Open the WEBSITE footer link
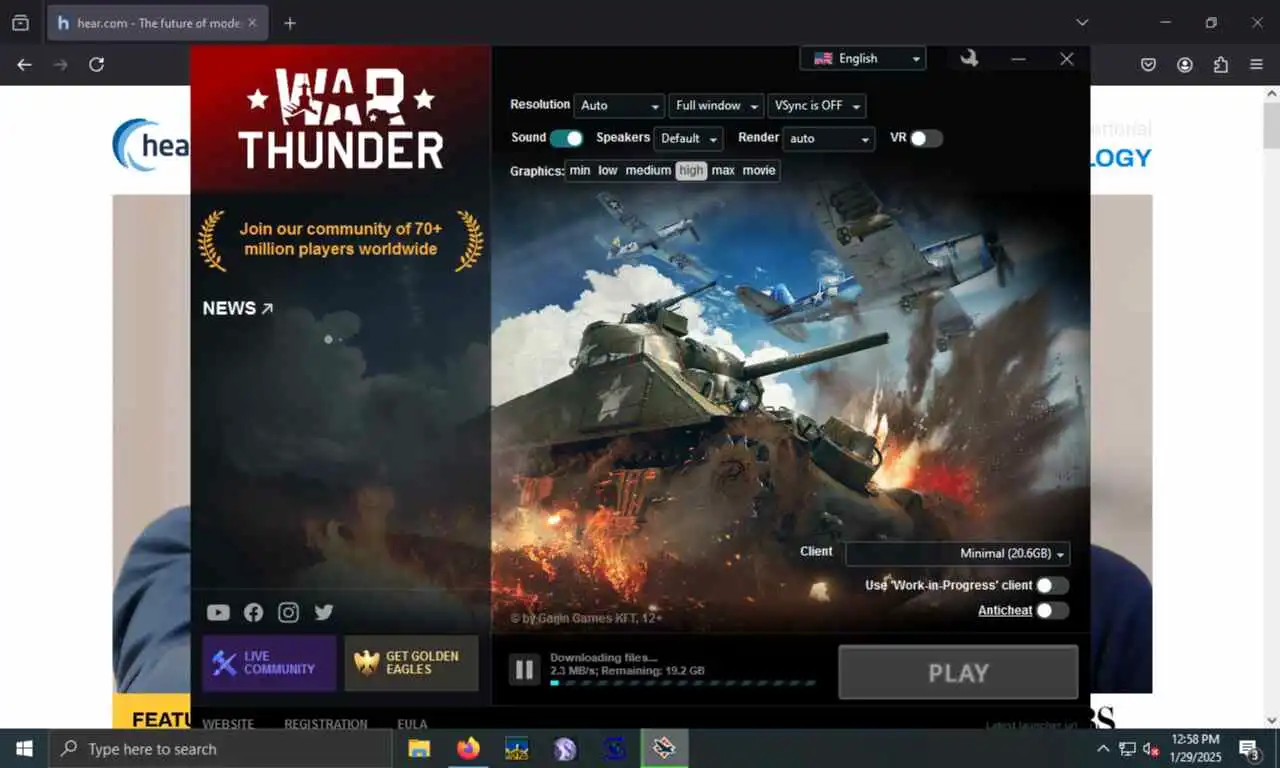Viewport: 1280px width, 768px height. click(x=228, y=724)
